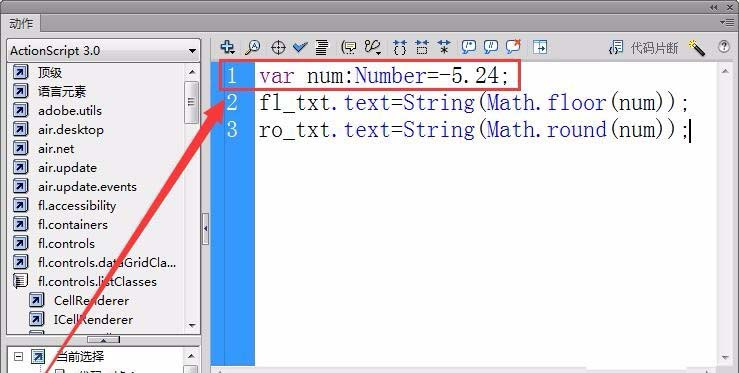Click script navigator scroll up arrow
The image size is (739, 373).
tap(191, 356)
